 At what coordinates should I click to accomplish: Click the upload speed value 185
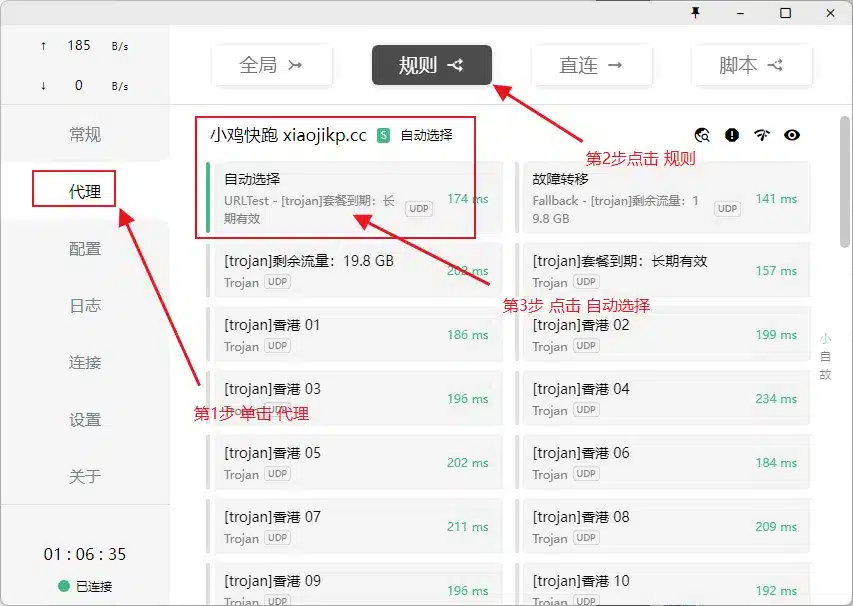point(79,45)
